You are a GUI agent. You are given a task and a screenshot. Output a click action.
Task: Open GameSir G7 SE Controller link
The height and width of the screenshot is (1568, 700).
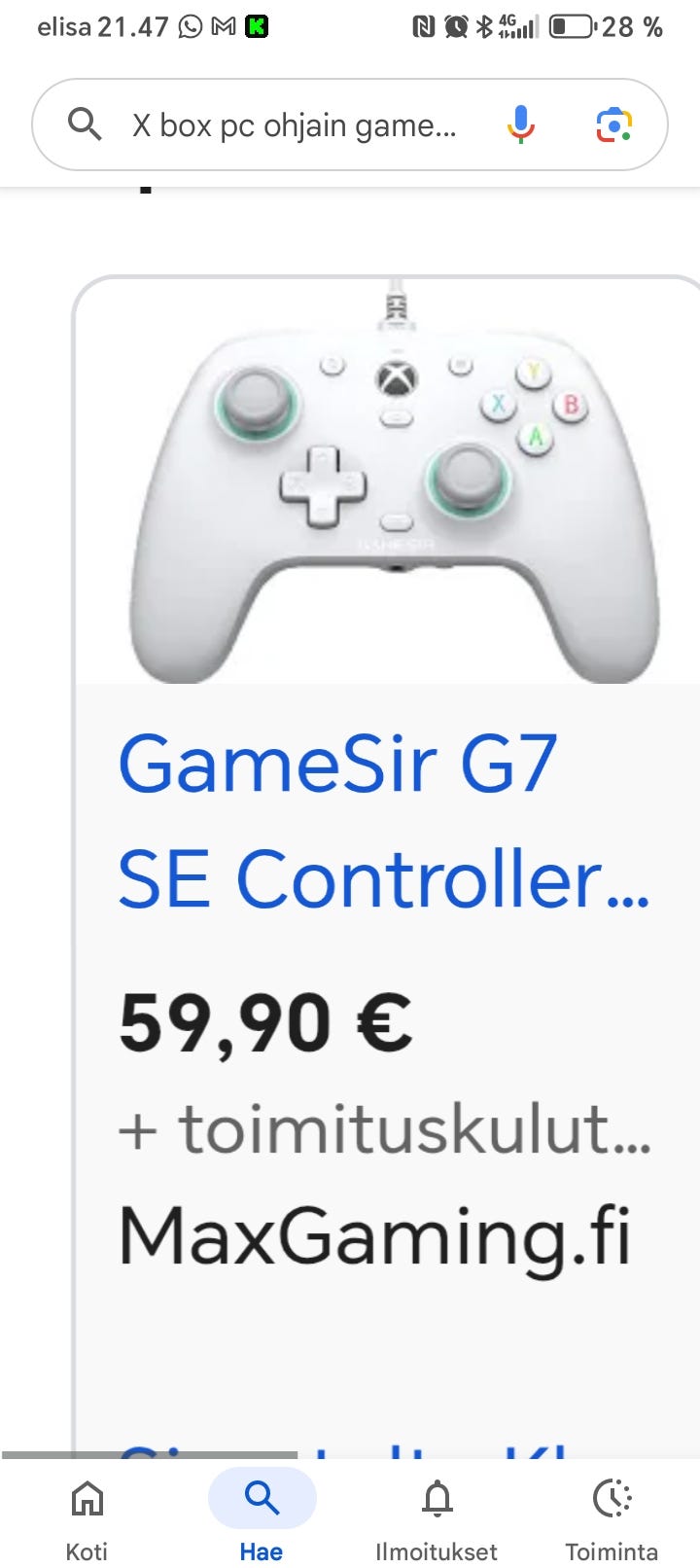[383, 821]
